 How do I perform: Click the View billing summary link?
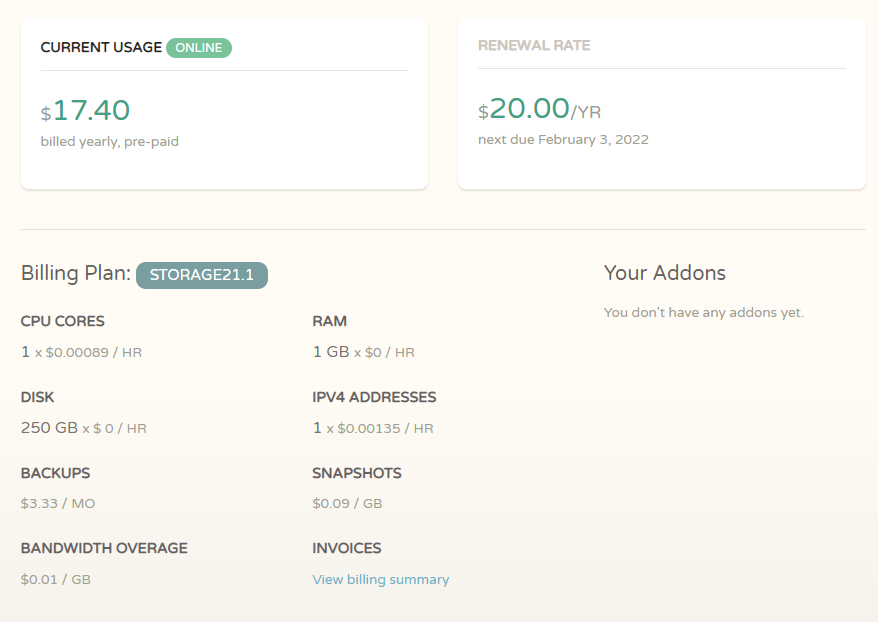(x=380, y=580)
